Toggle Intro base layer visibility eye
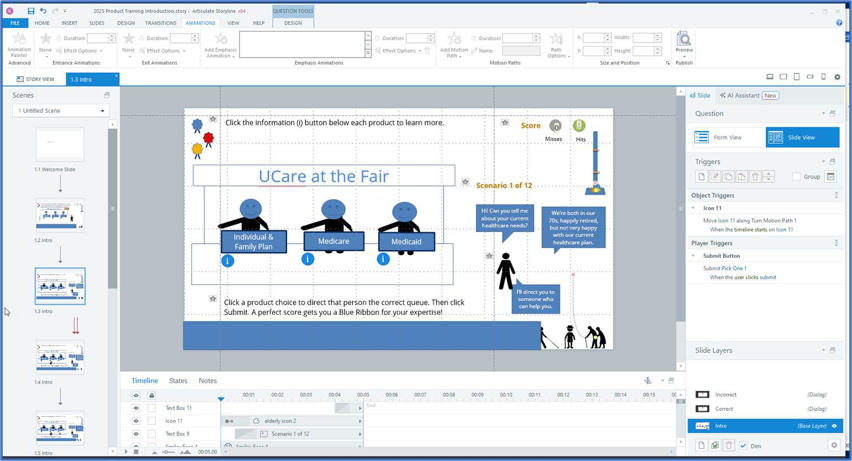Image resolution: width=852 pixels, height=461 pixels. (x=834, y=426)
